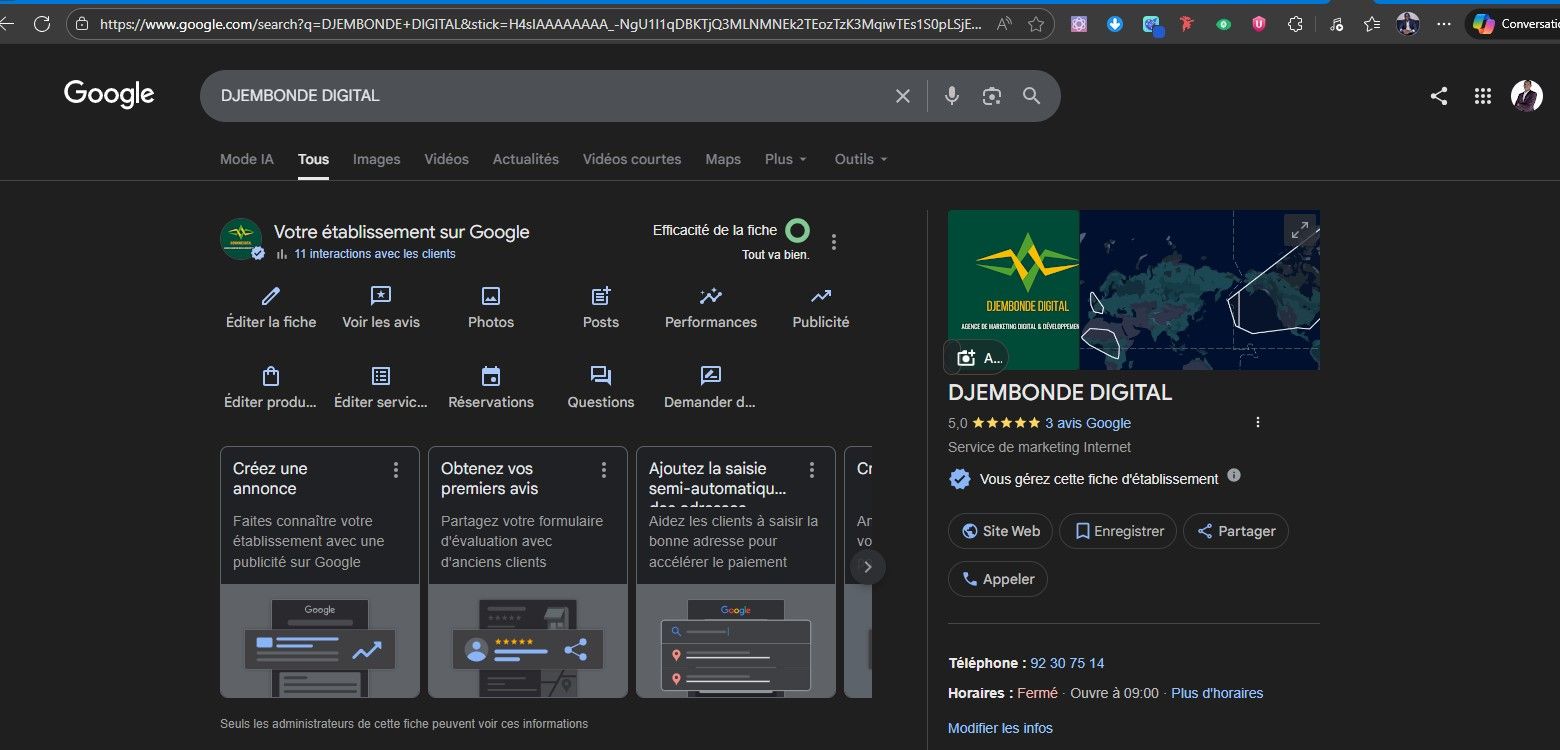Expand the Outils dropdown
The height and width of the screenshot is (750, 1560).
(x=861, y=159)
